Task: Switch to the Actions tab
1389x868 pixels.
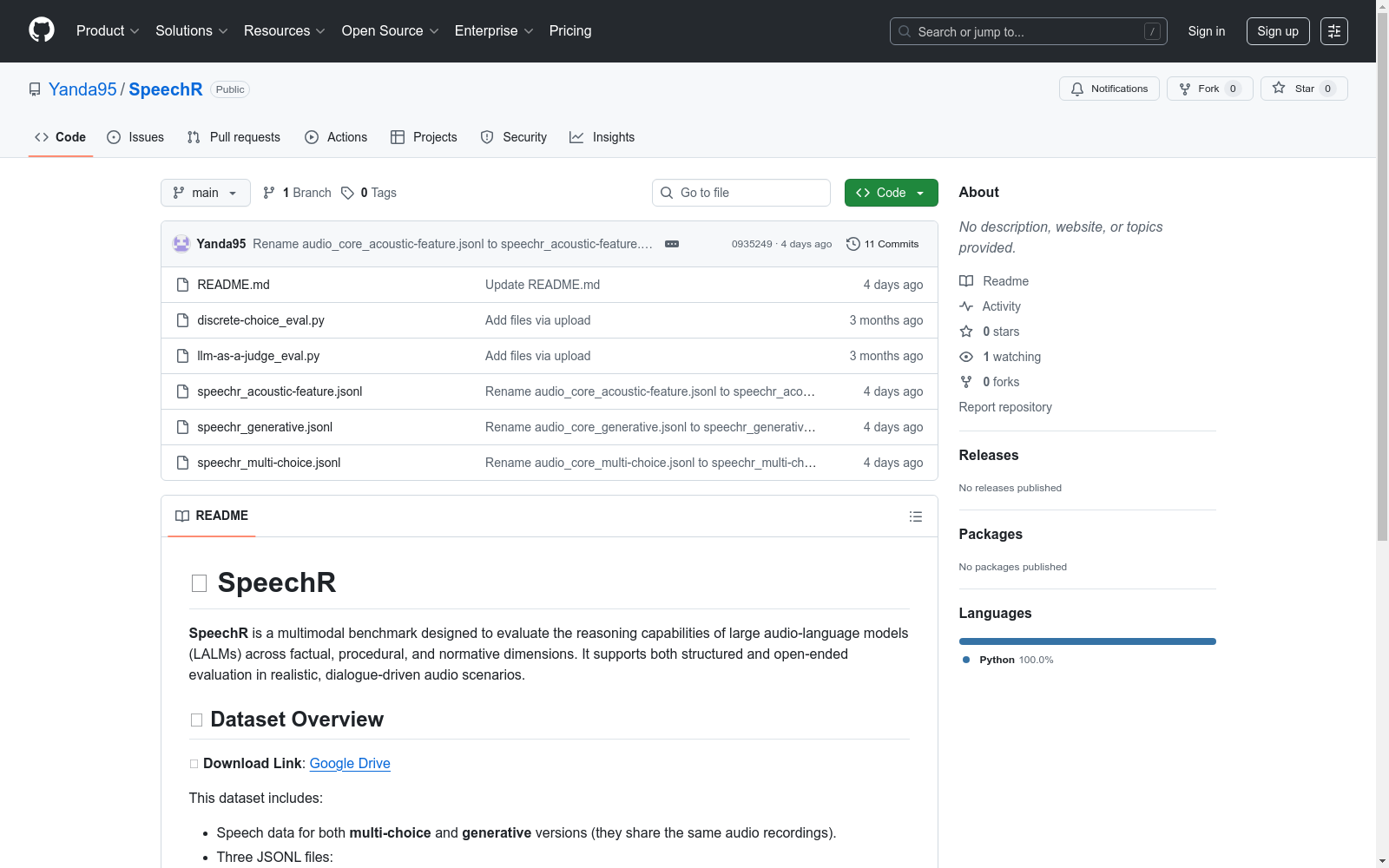Action: pos(336,137)
